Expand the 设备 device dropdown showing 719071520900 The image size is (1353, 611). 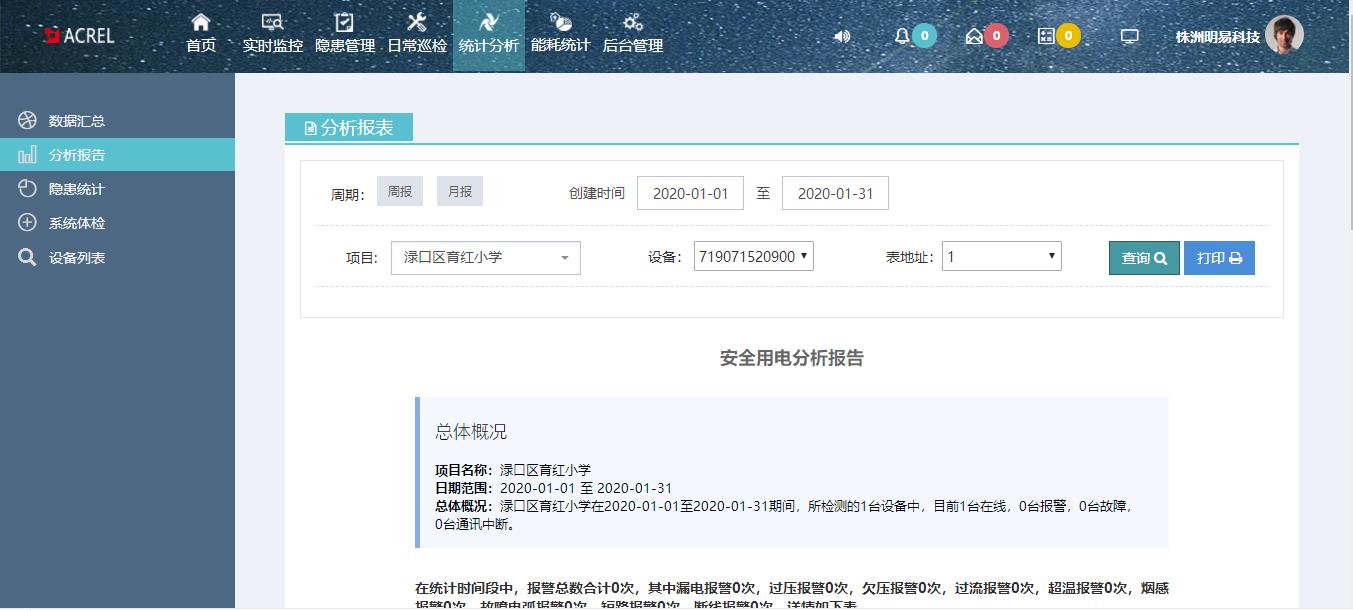click(753, 255)
